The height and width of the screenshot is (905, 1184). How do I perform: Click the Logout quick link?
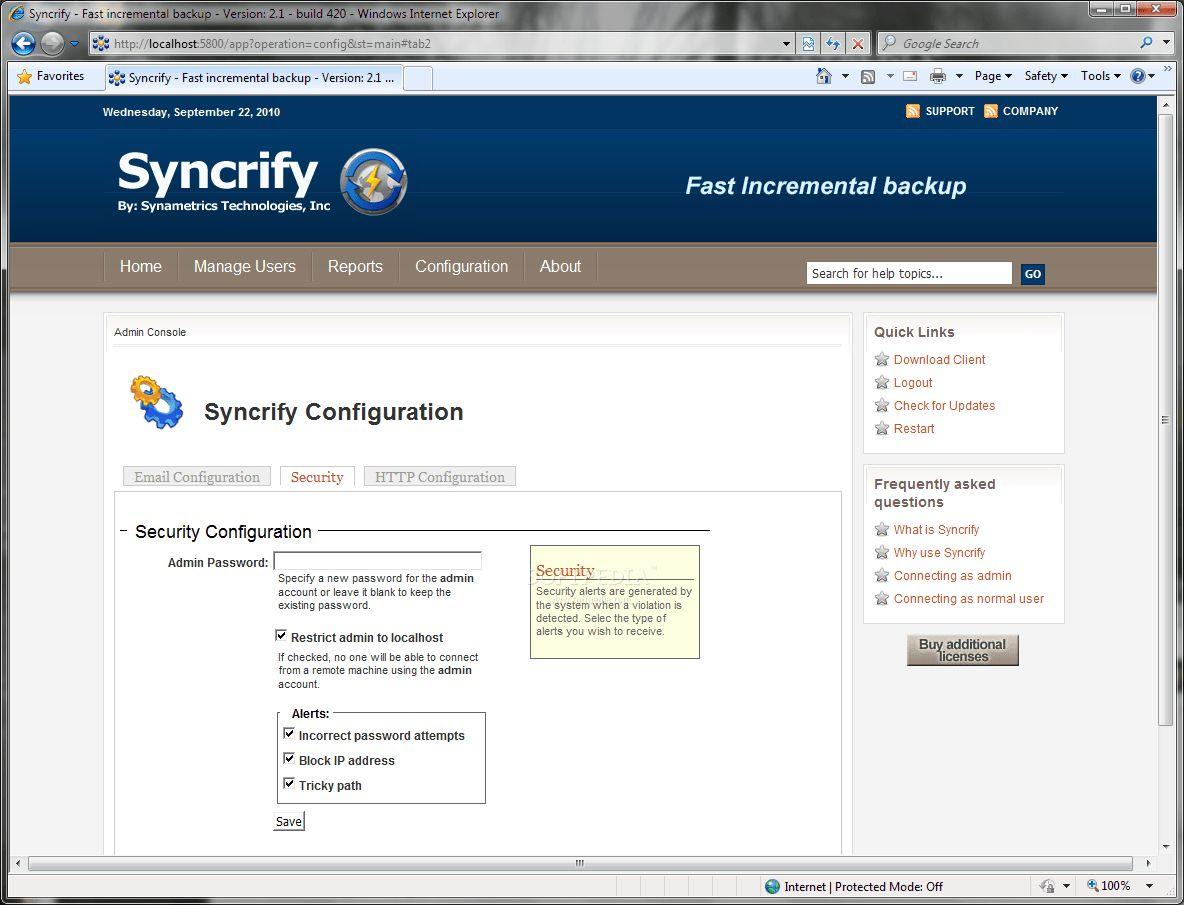click(x=913, y=383)
